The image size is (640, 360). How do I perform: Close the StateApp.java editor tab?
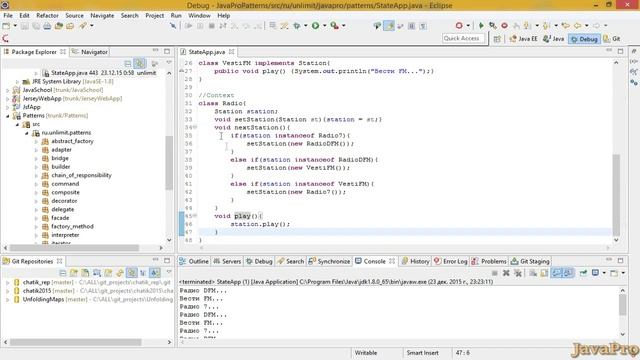(x=231, y=52)
